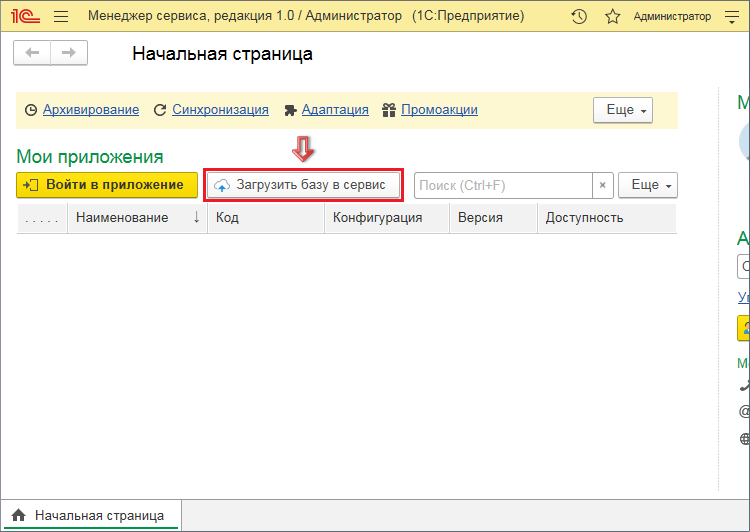This screenshot has width=750, height=532.
Task: Go forward with the right arrow
Action: click(x=69, y=53)
